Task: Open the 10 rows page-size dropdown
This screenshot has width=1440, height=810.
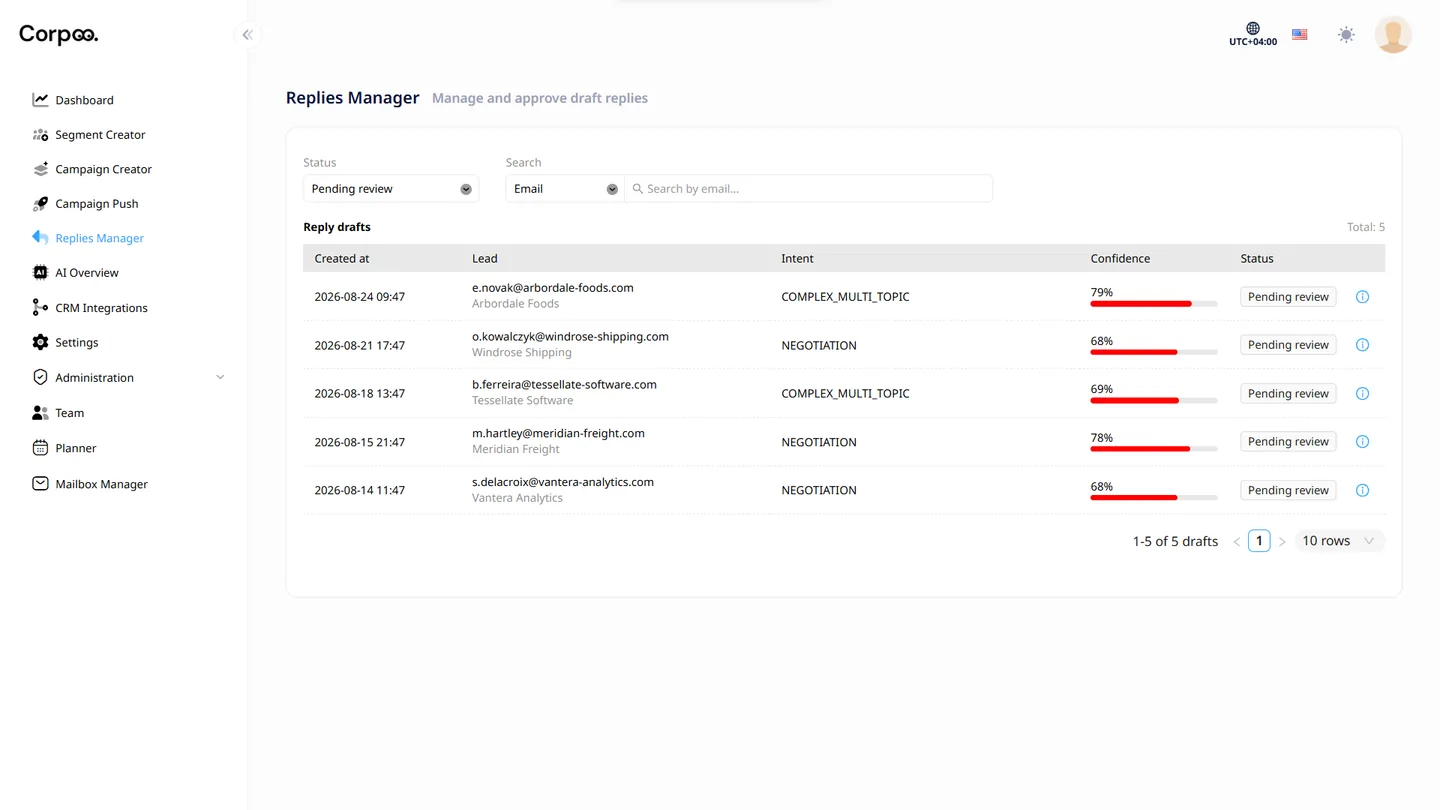Action: (x=1339, y=541)
